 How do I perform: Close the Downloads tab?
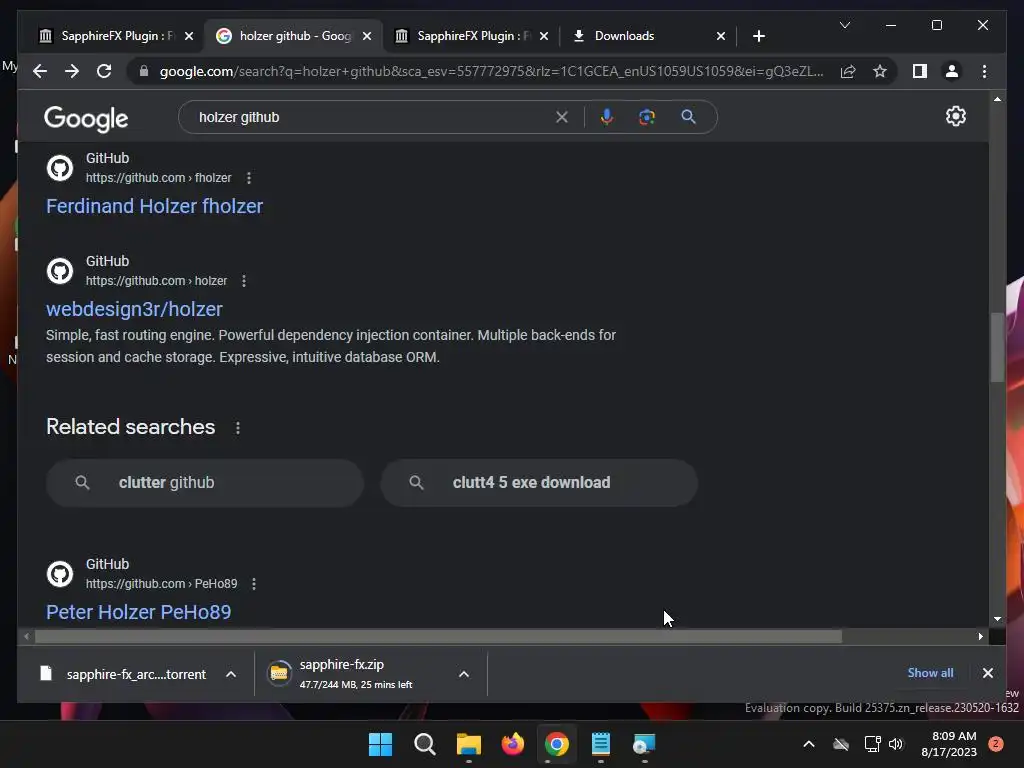pyautogui.click(x=720, y=36)
